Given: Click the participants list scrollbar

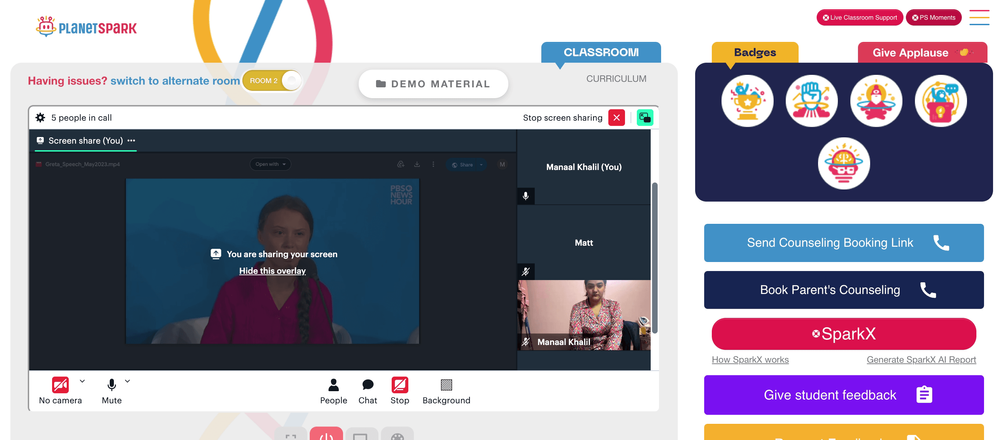Looking at the screenshot, I should (654, 257).
